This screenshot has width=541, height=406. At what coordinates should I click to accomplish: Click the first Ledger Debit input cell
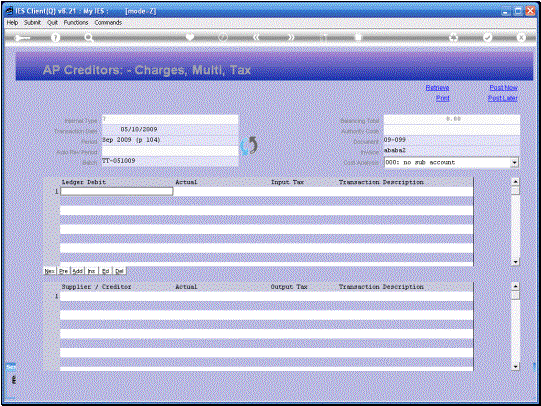point(117,191)
